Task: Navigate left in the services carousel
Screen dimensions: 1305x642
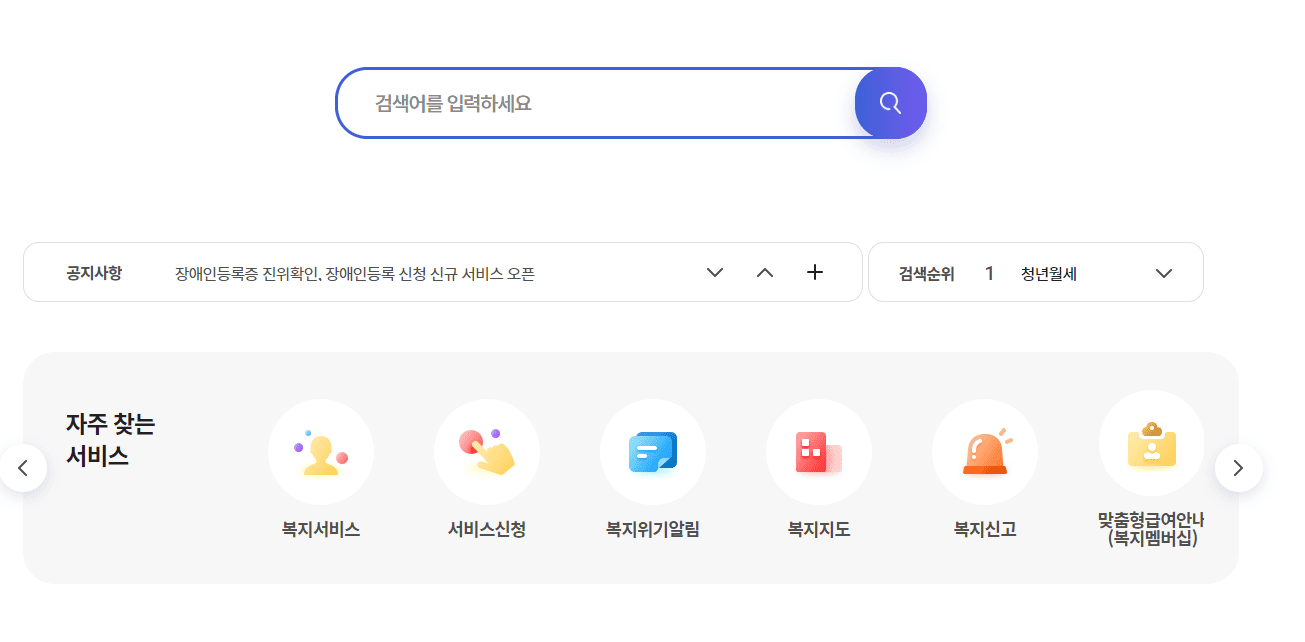Action: (24, 467)
